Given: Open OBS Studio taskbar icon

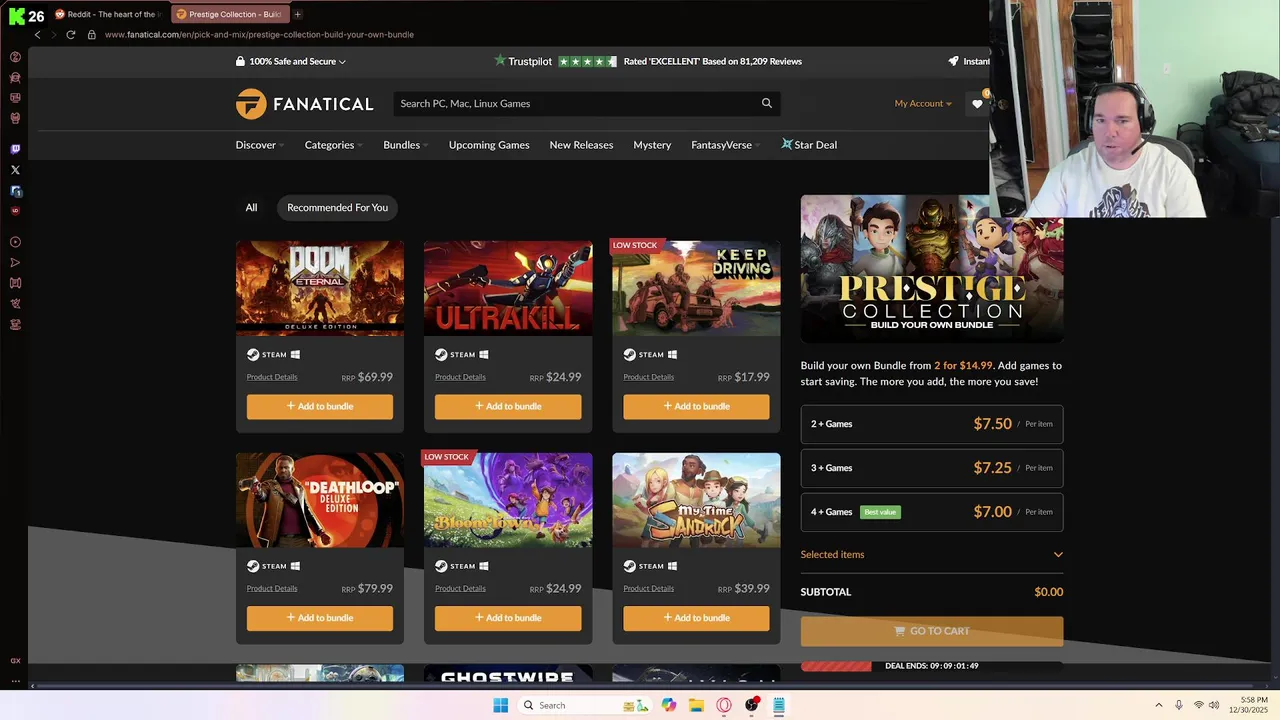Looking at the screenshot, I should tap(751, 705).
